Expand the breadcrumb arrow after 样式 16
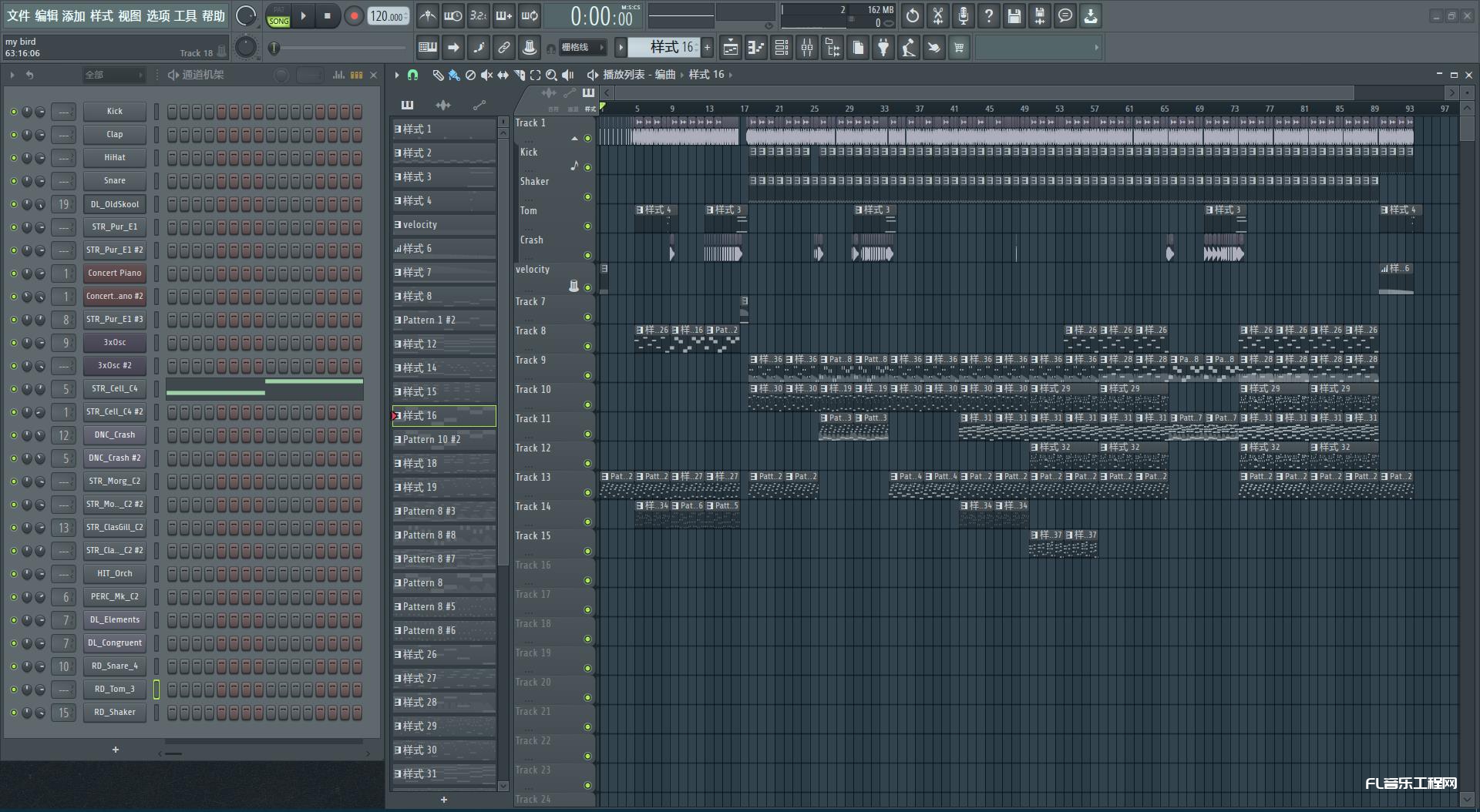1480x812 pixels. [730, 75]
